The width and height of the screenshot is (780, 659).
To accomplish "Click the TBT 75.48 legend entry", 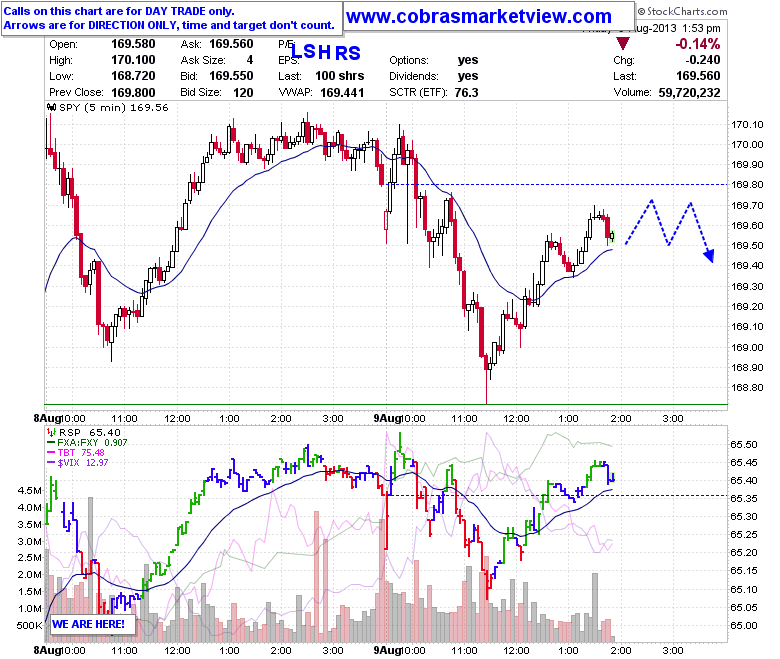I will click(81, 452).
